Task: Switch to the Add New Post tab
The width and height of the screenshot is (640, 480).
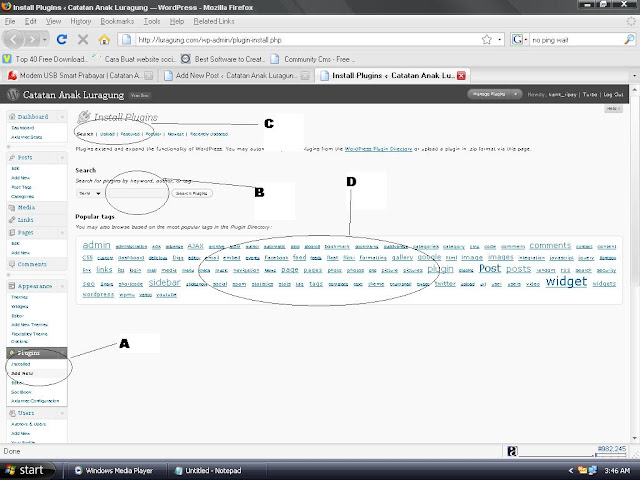Action: (x=236, y=76)
